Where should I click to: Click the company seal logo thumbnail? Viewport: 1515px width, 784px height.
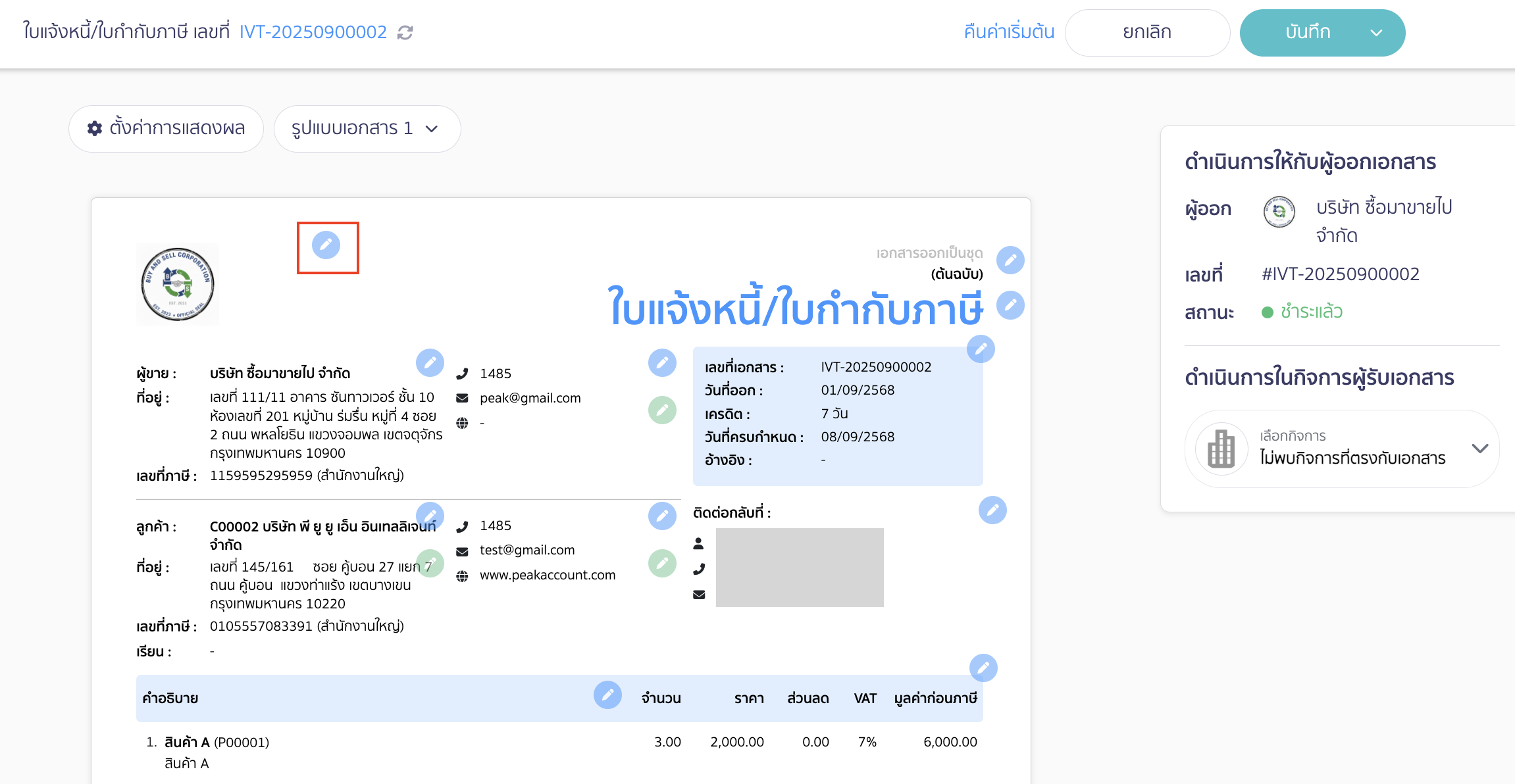(178, 283)
